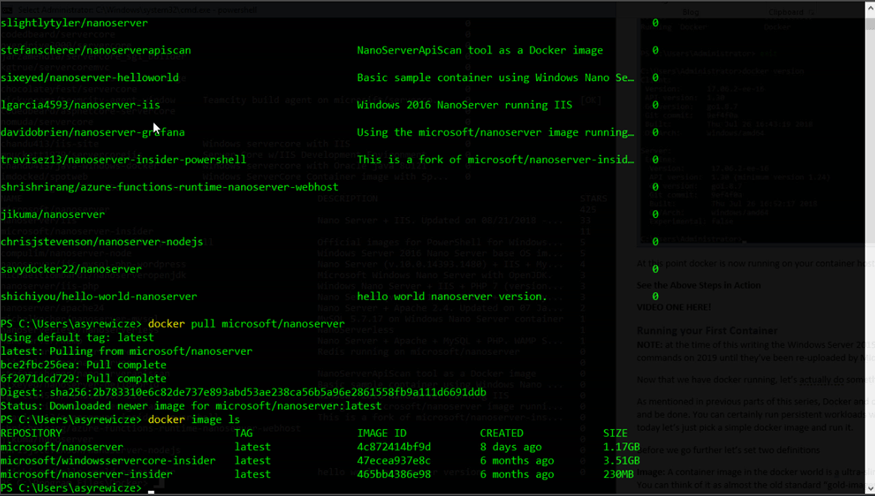875x496 pixels.
Task: Click the 'docker image ls' command
Action: click(194, 419)
